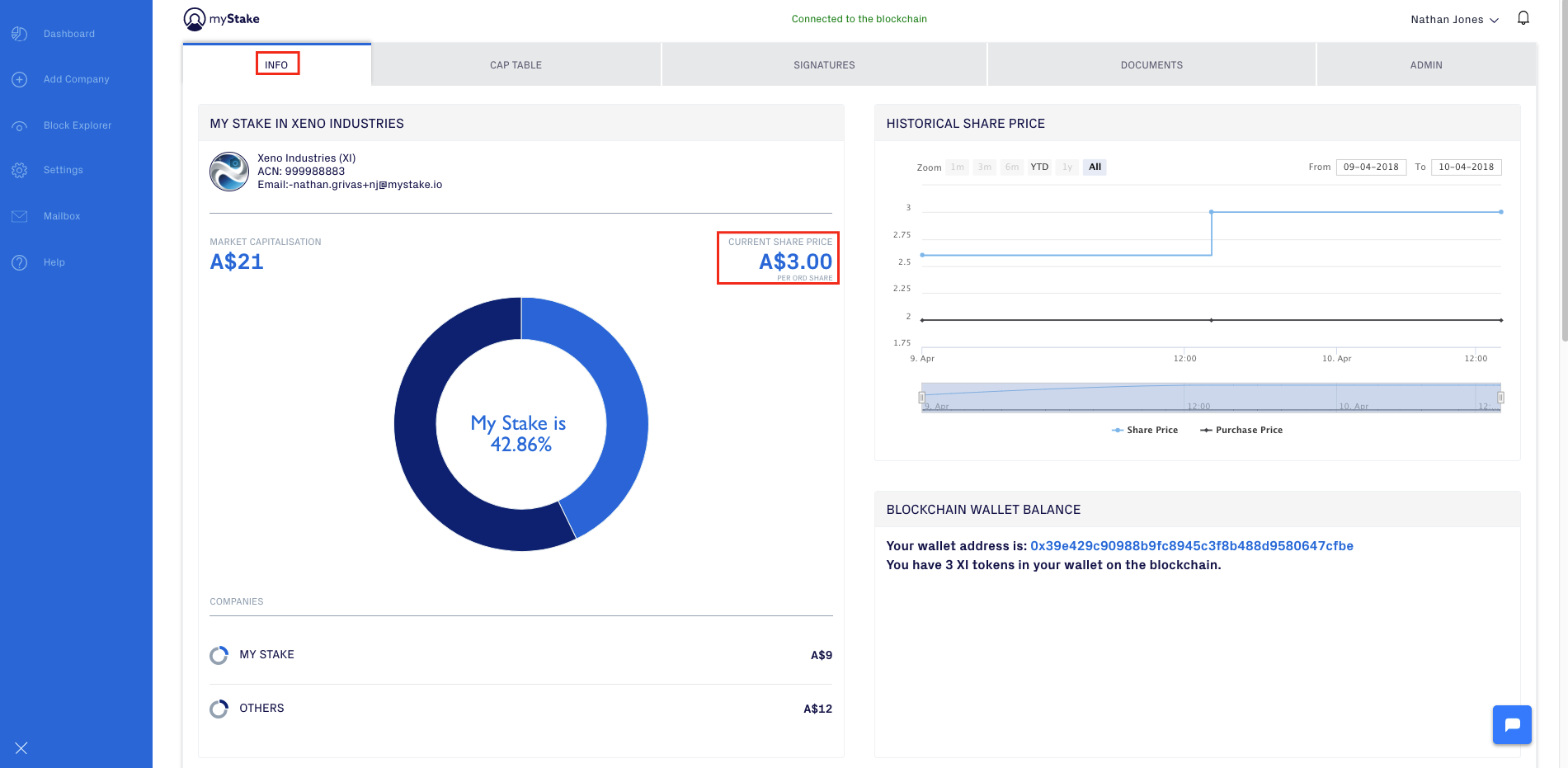Set chart zoom to All

[1095, 167]
